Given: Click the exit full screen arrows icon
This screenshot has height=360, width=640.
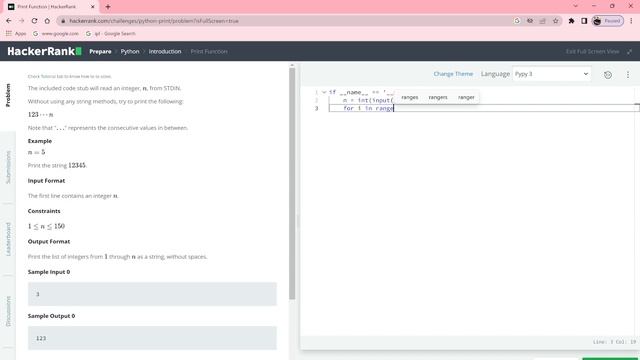Looking at the screenshot, I should [x=629, y=51].
